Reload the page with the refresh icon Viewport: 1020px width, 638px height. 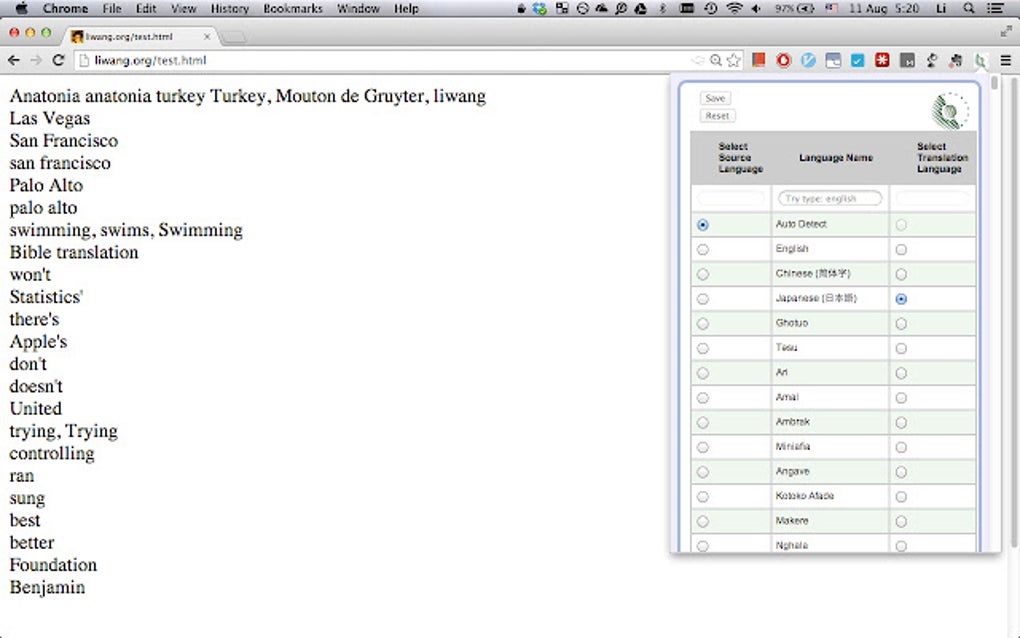(58, 60)
